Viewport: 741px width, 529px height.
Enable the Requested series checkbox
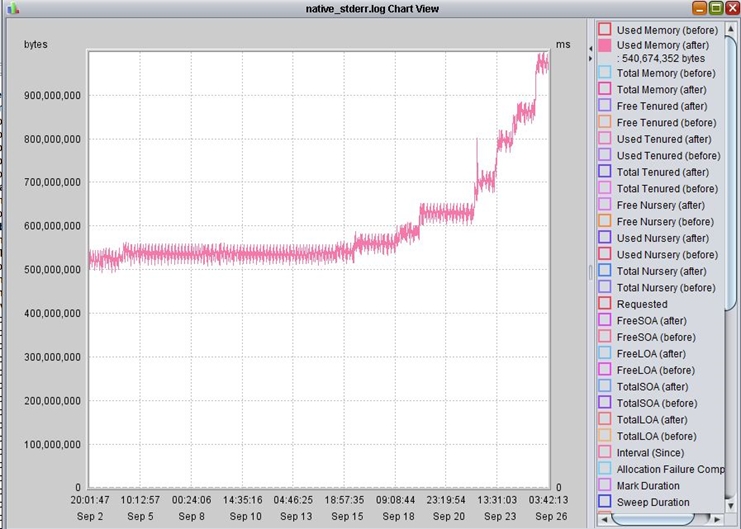(604, 304)
